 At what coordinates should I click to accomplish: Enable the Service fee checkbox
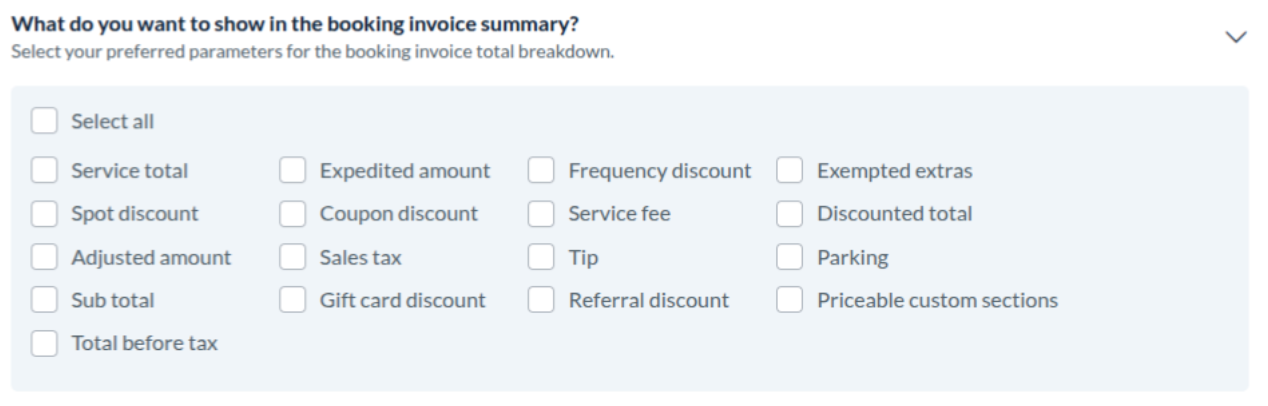pos(541,214)
